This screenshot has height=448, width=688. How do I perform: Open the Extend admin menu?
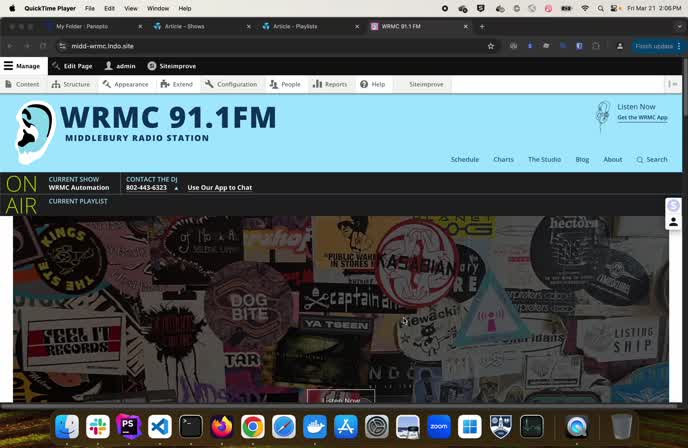pos(177,84)
